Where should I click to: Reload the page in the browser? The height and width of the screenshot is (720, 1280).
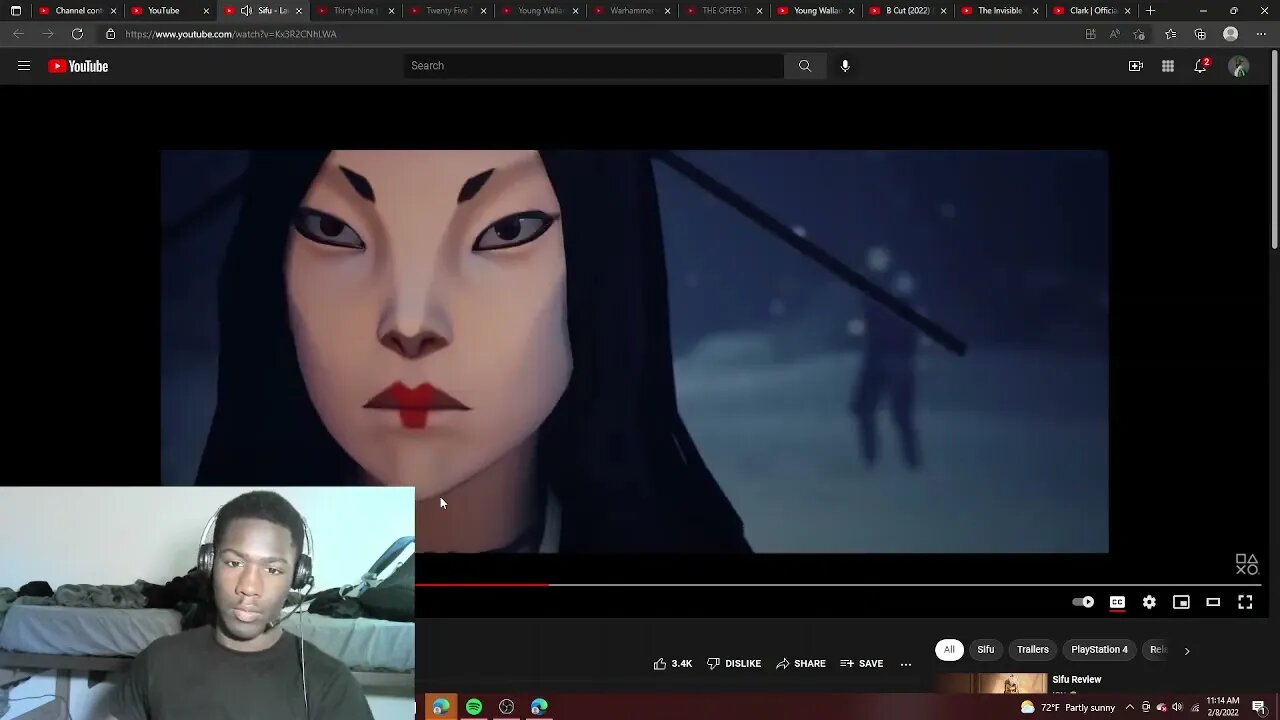(77, 34)
